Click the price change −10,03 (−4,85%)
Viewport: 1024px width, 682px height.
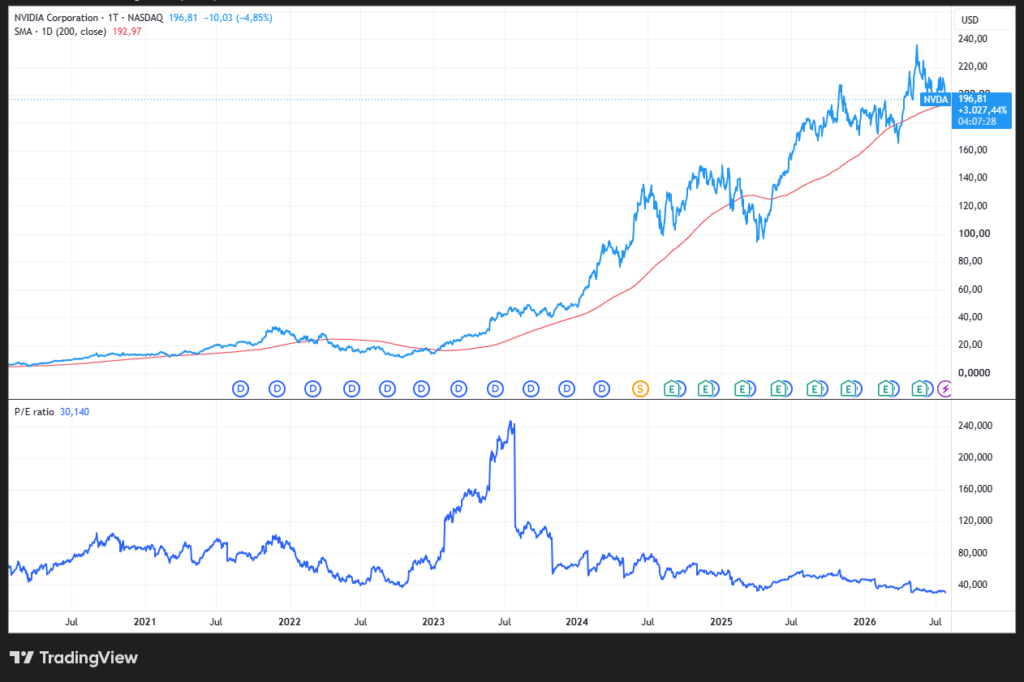(238, 18)
